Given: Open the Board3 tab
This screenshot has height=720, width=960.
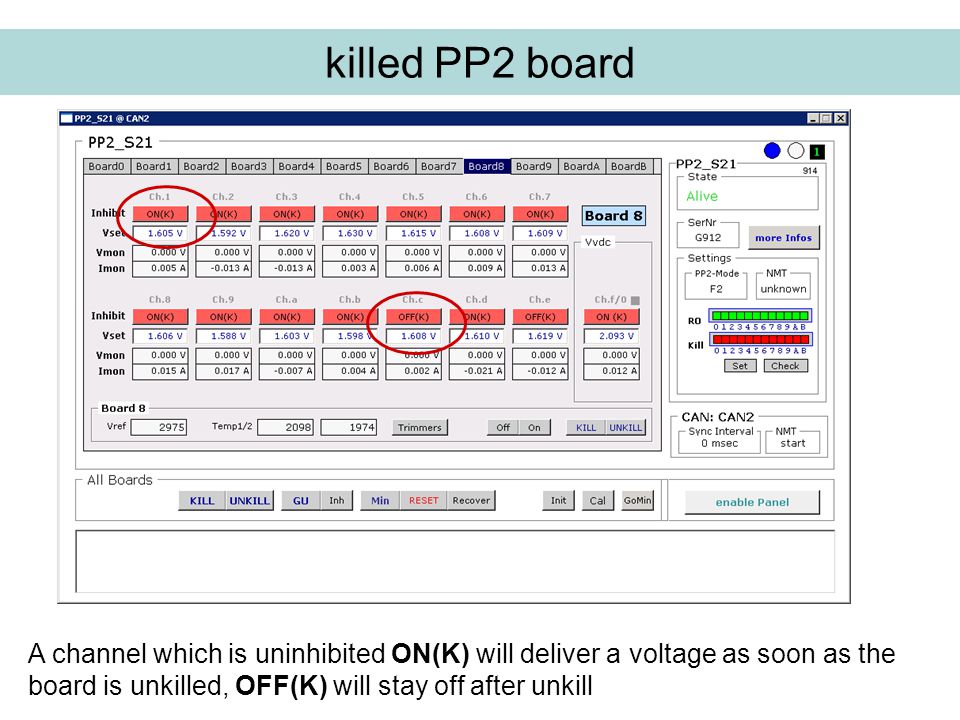Looking at the screenshot, I should (249, 167).
